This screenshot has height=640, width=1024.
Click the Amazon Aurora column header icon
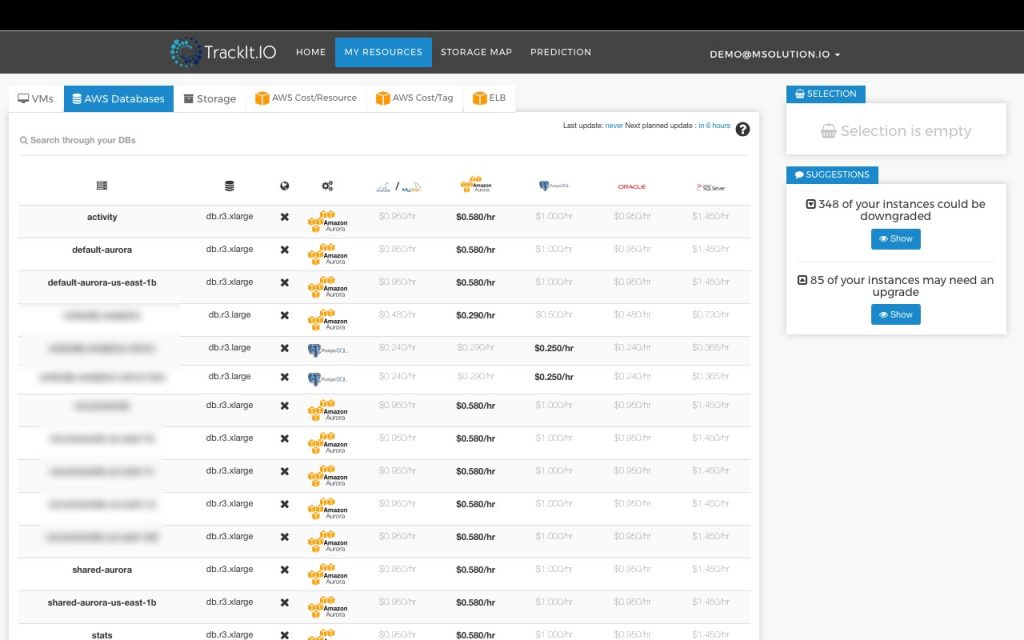475,183
